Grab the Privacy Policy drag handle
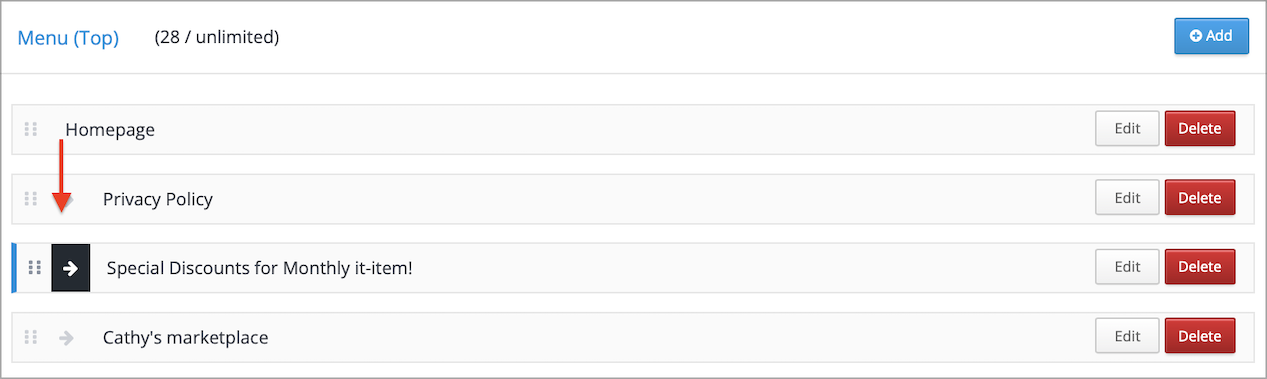The image size is (1267, 379). click(31, 198)
